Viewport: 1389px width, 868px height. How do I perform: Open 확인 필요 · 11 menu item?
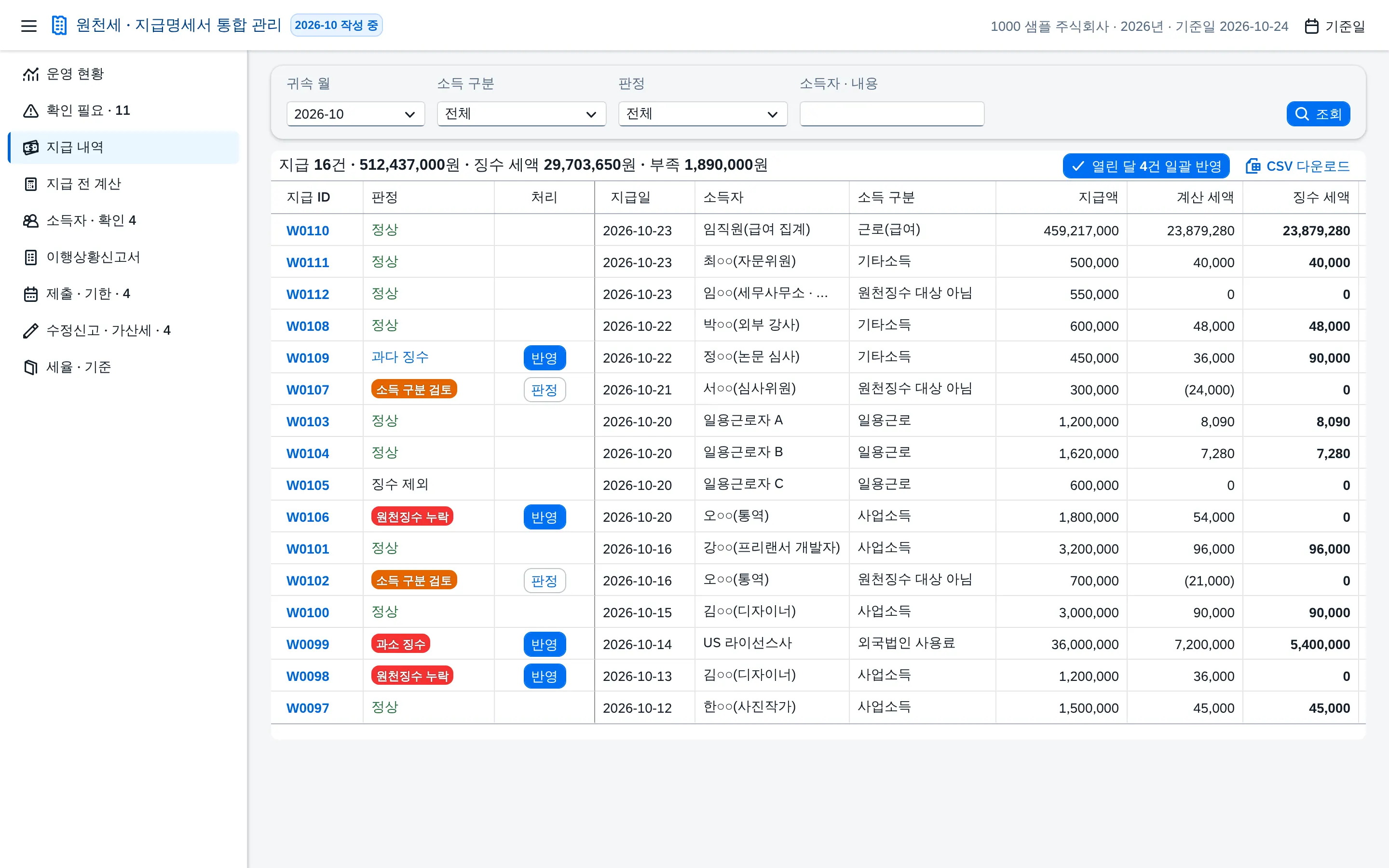[123, 111]
